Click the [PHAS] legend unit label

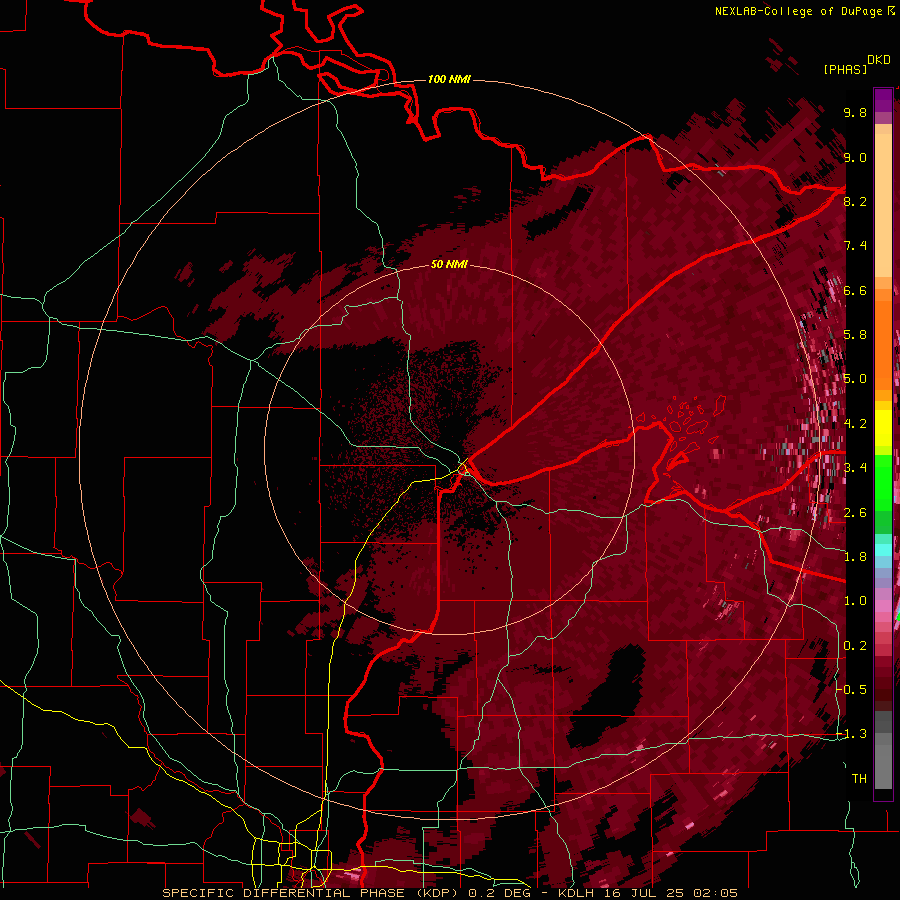(x=845, y=69)
